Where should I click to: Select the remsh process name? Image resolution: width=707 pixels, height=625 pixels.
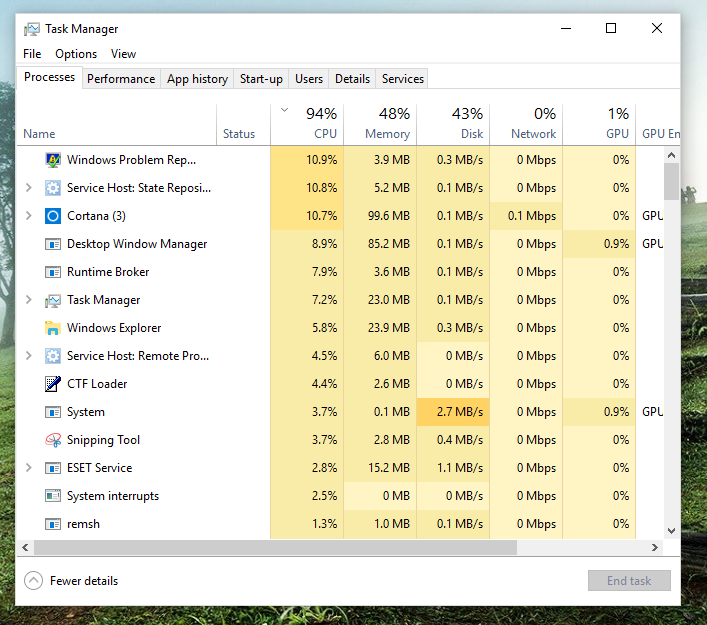point(83,524)
